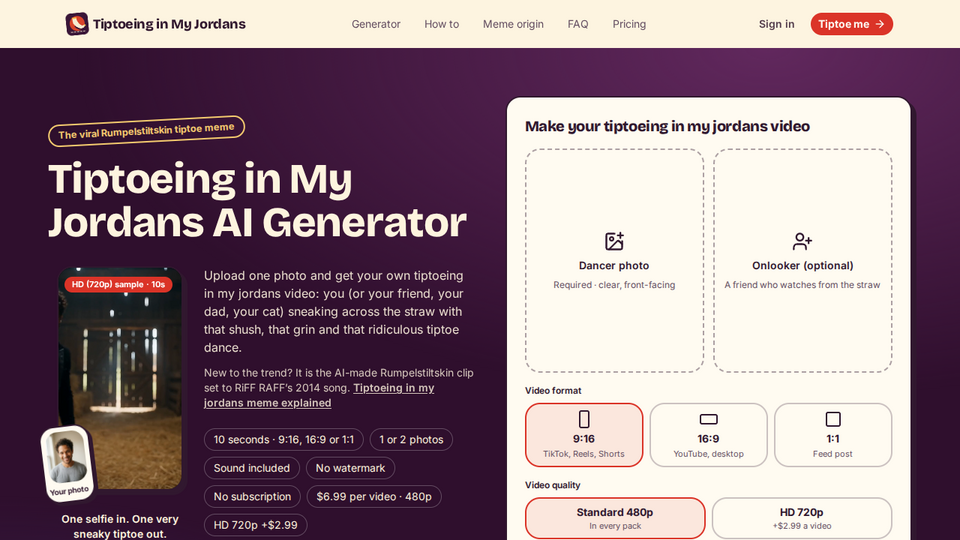Click the Tiptoeing in My Jordans AI Generator headline
The width and height of the screenshot is (960, 540).
257,200
